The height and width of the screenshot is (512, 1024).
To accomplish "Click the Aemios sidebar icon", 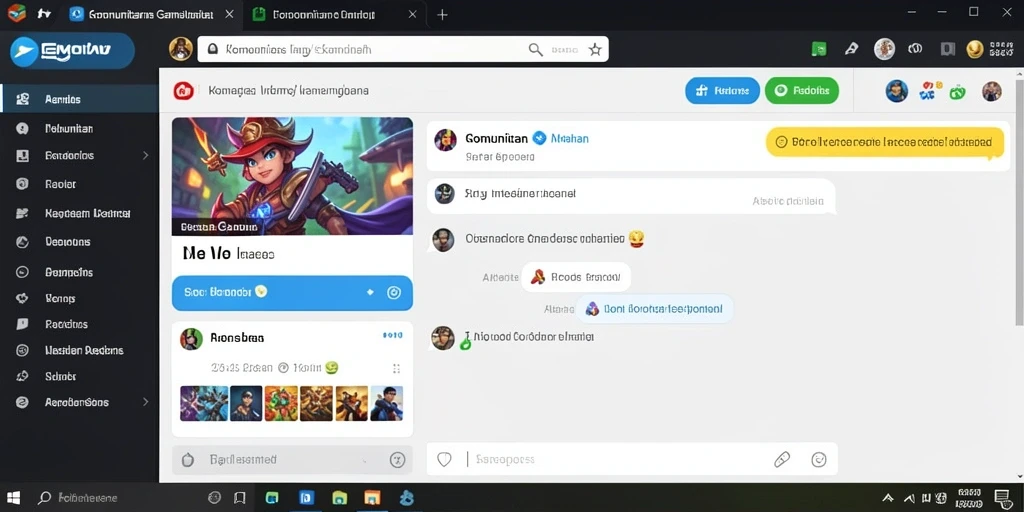I will 23,99.
